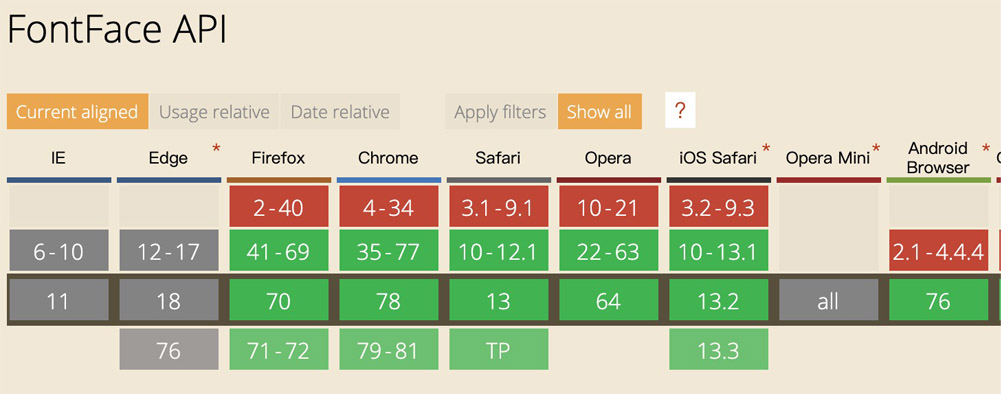Image resolution: width=1001 pixels, height=394 pixels.
Task: Open the question mark help button
Action: (680, 110)
